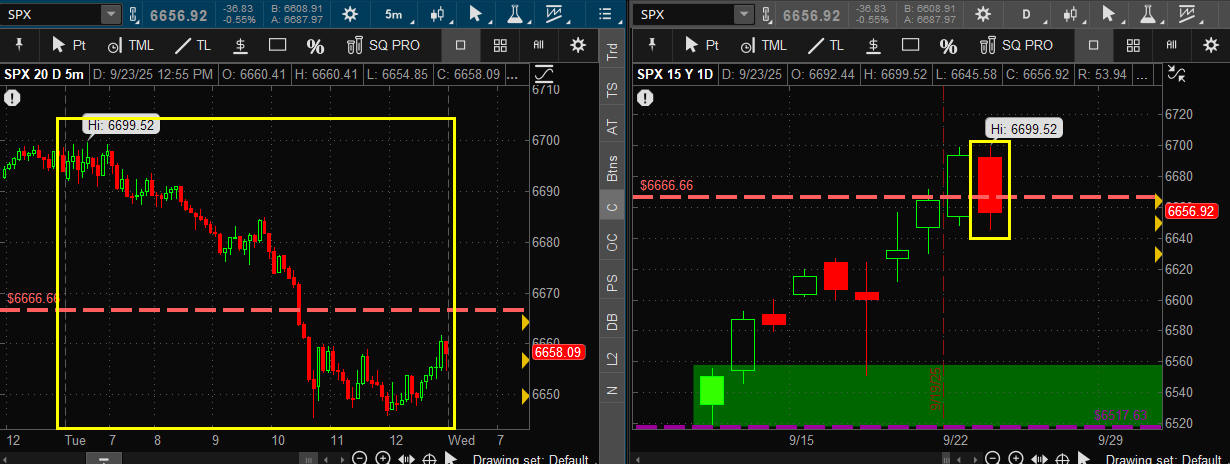Open the patterns icon in right chart header
Image resolution: width=1230 pixels, height=464 pixels.
pos(1188,15)
